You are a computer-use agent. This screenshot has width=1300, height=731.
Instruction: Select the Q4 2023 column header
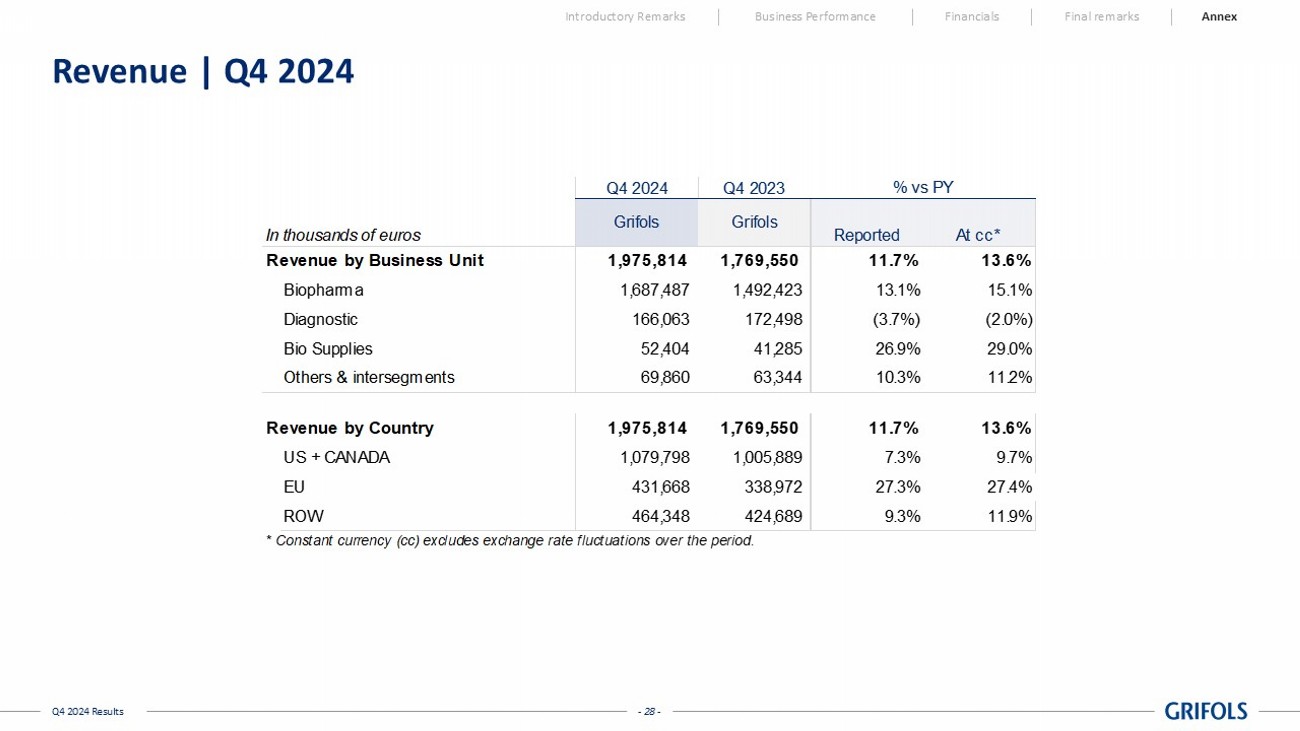point(753,188)
